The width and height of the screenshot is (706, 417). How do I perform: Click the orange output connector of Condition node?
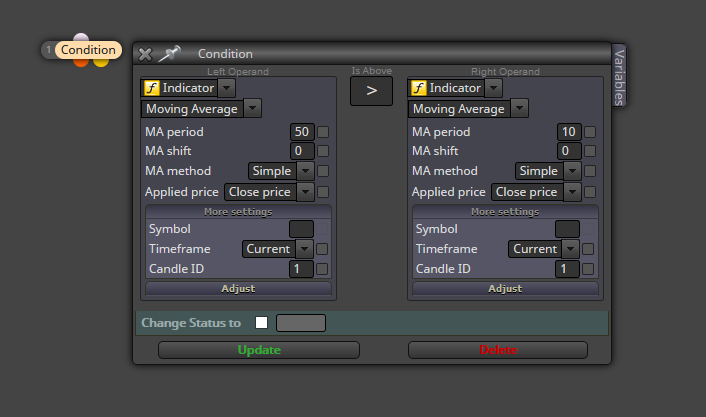(81, 63)
